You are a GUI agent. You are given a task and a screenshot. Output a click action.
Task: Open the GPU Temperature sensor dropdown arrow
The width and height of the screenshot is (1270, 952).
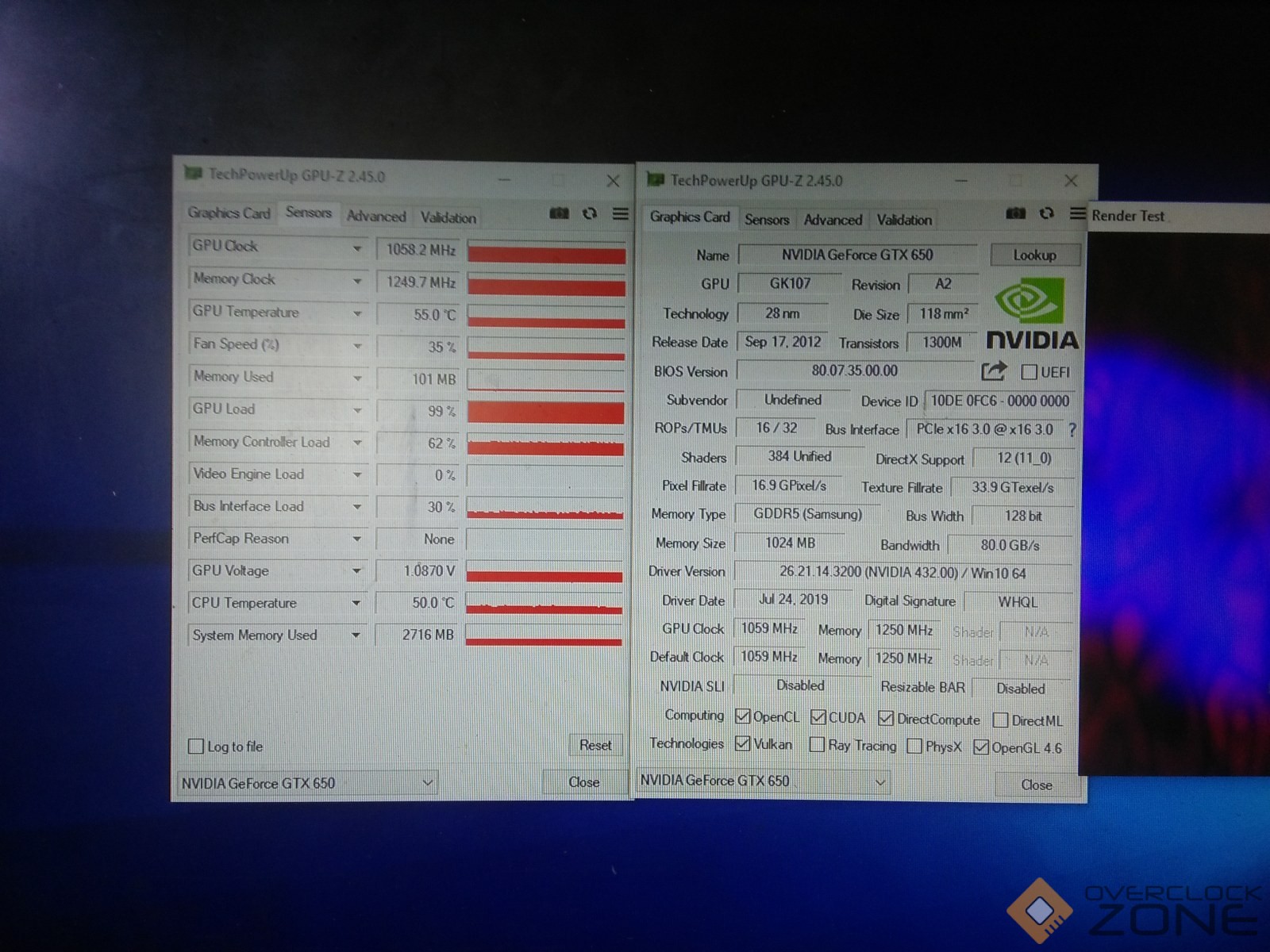coord(357,313)
